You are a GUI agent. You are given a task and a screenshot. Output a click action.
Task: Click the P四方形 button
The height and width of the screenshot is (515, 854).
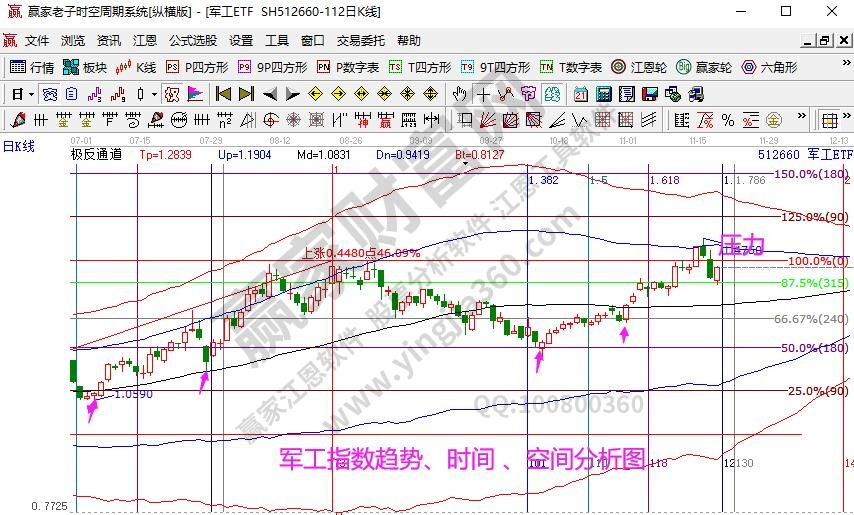click(196, 68)
